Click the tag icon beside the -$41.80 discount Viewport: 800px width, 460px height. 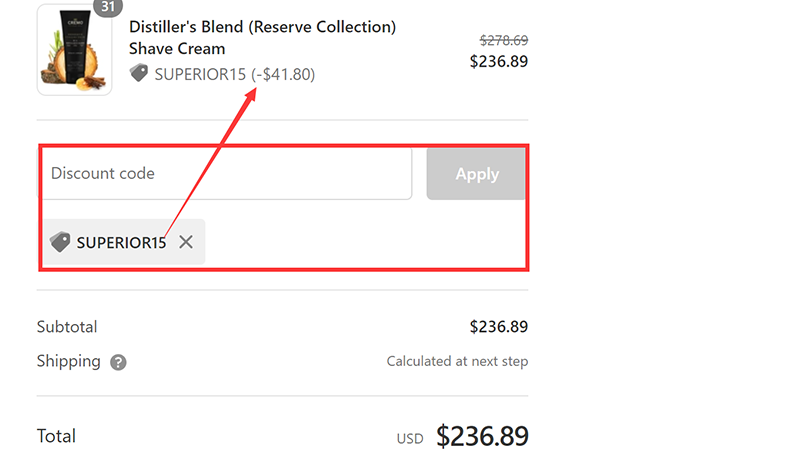(139, 74)
